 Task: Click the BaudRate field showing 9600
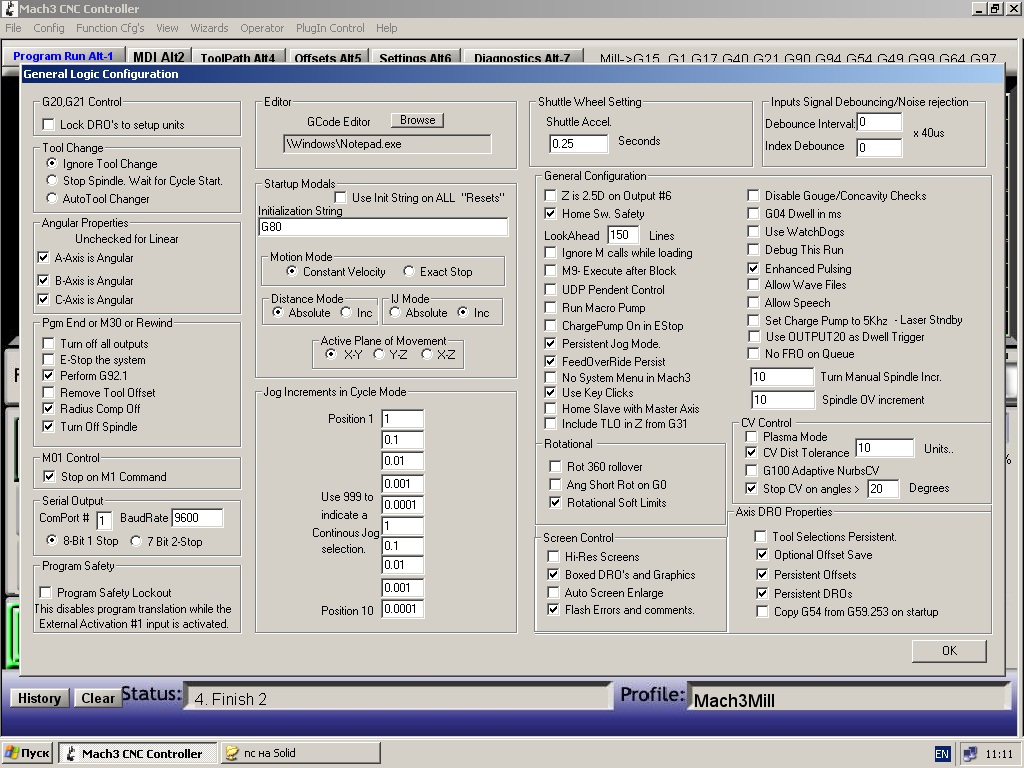(x=197, y=518)
